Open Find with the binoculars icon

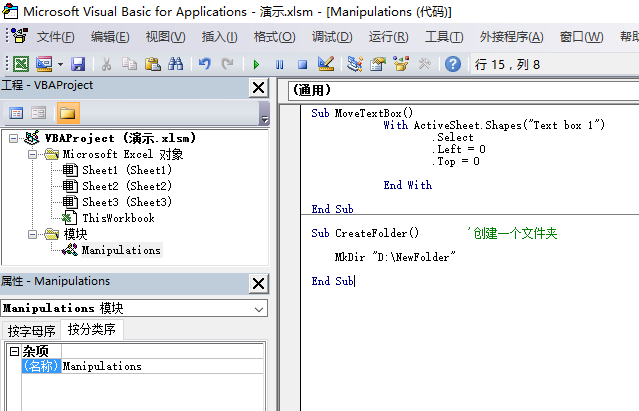pyautogui.click(x=176, y=64)
